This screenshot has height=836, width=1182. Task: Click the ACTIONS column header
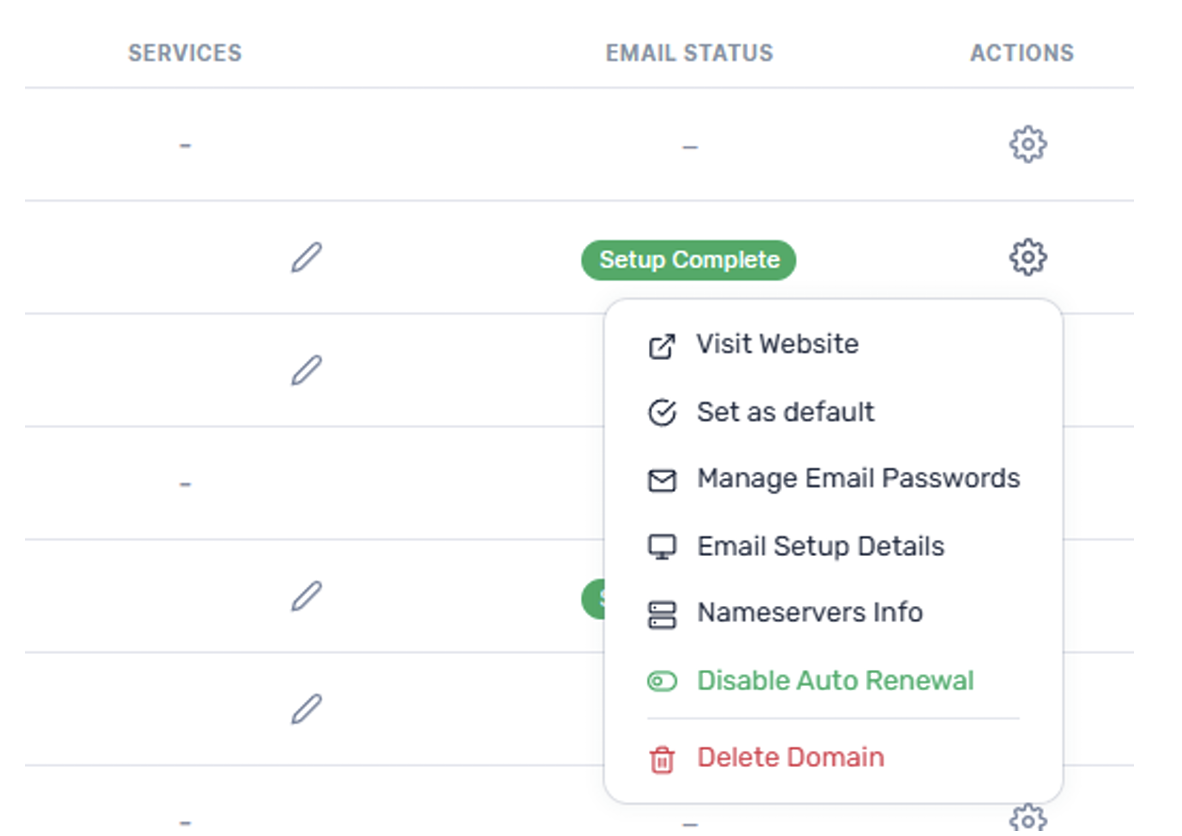pyautogui.click(x=1021, y=53)
